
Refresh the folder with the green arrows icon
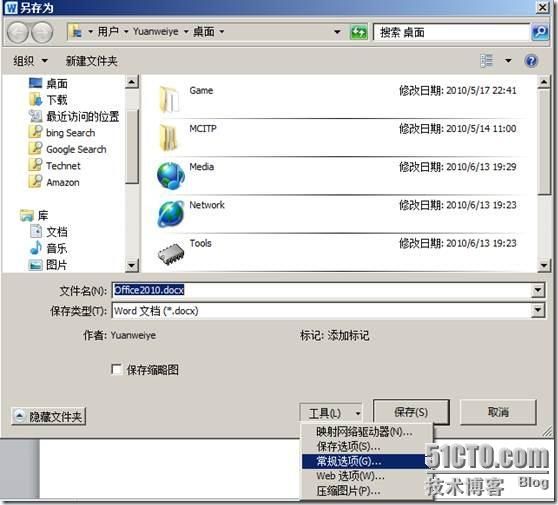(x=358, y=32)
